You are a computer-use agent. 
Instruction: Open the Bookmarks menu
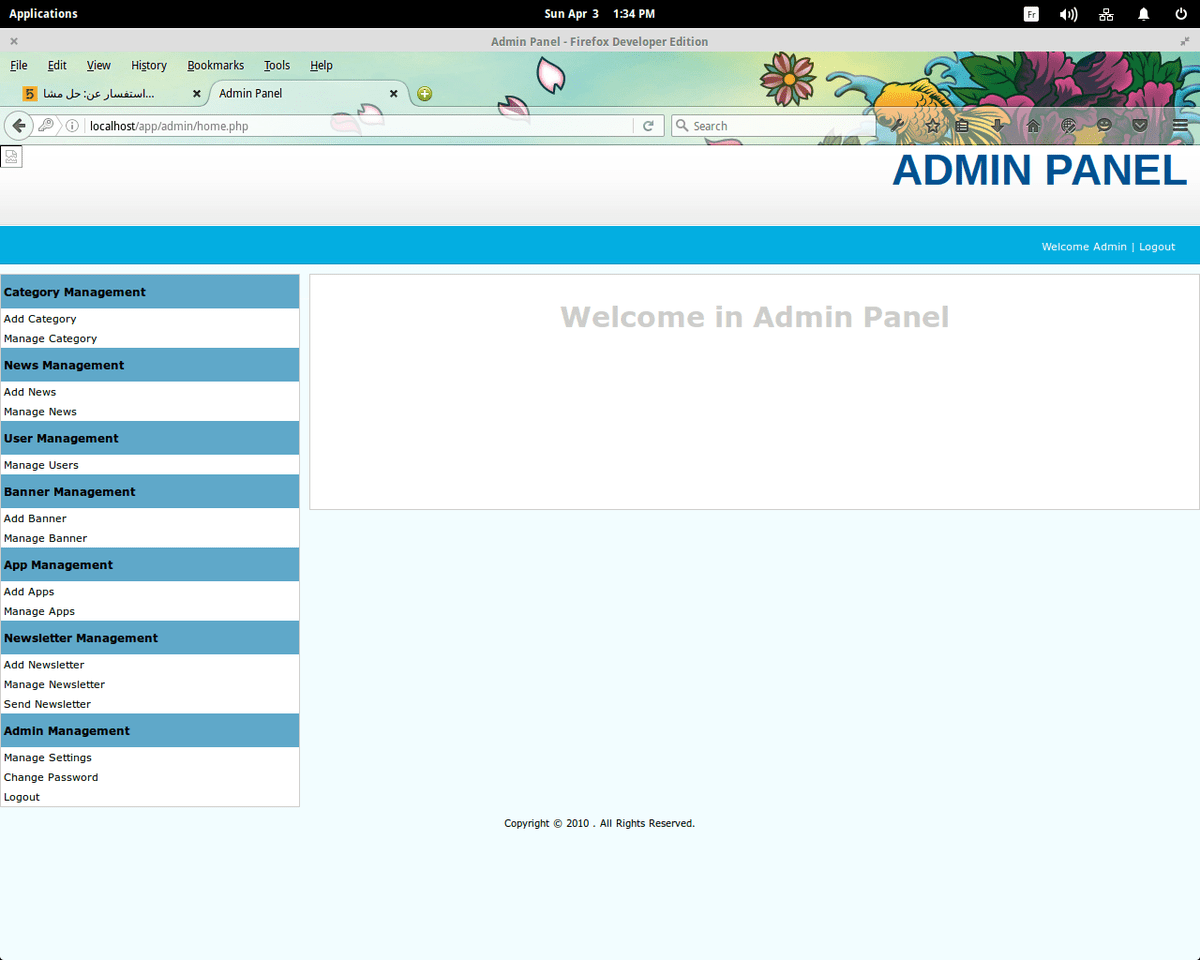216,65
